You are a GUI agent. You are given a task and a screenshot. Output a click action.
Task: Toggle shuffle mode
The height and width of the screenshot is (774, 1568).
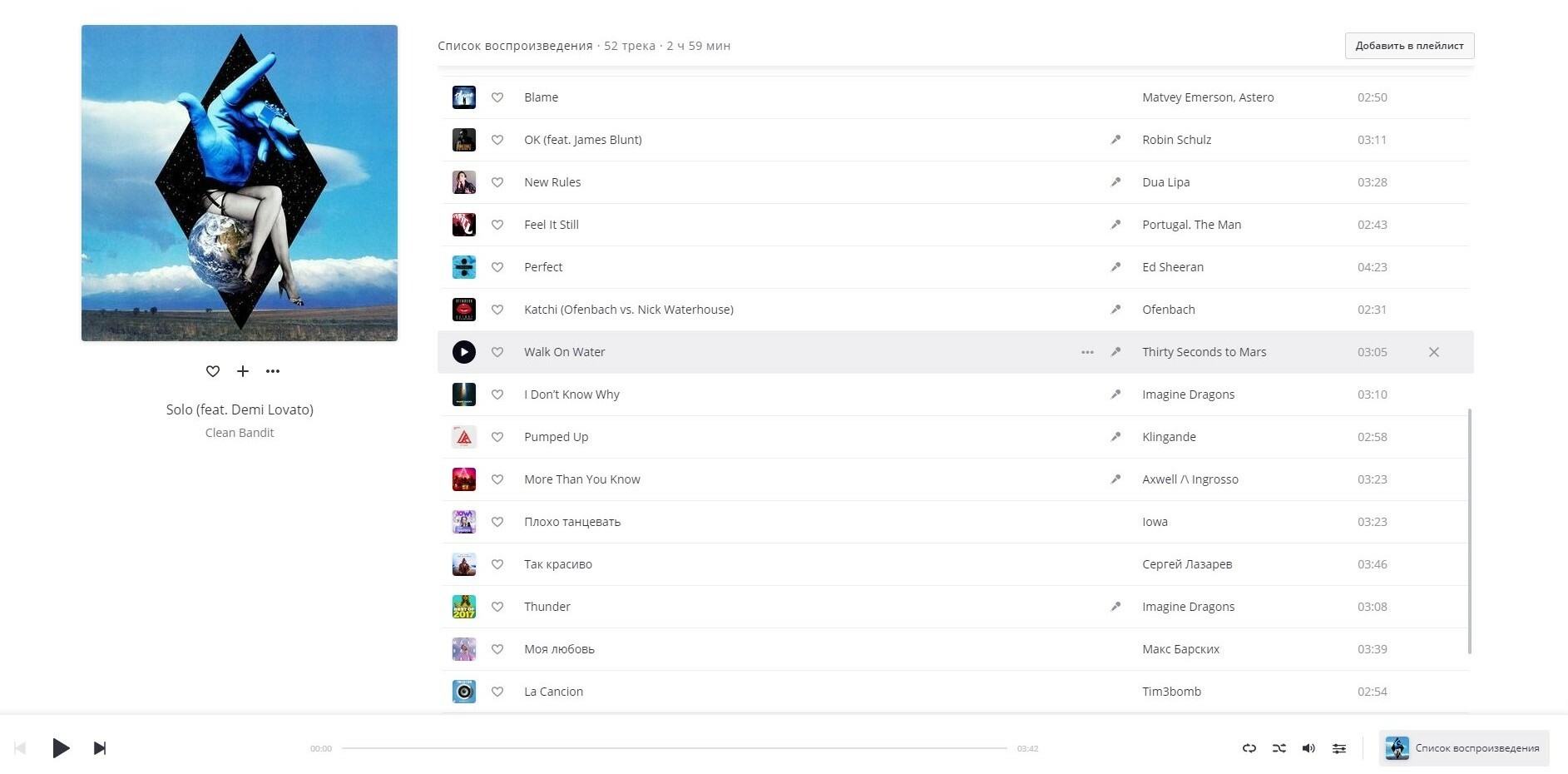(1279, 748)
